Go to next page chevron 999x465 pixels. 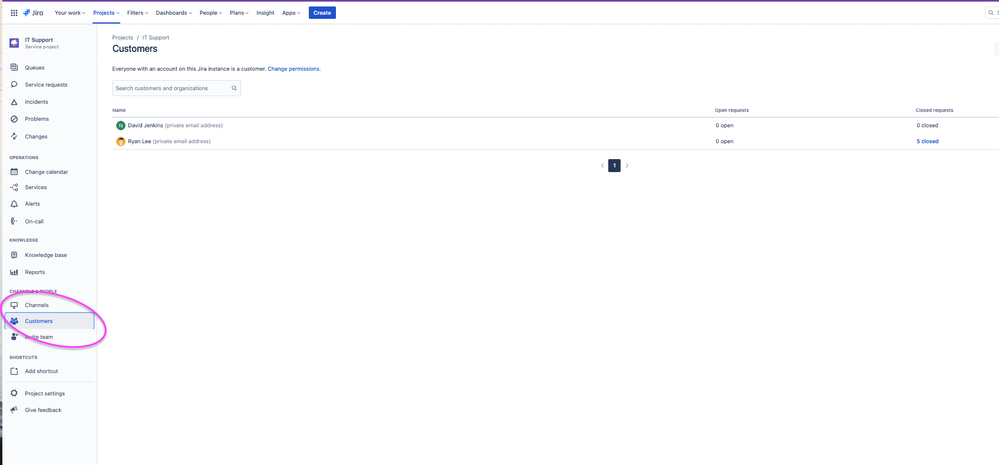(x=627, y=166)
